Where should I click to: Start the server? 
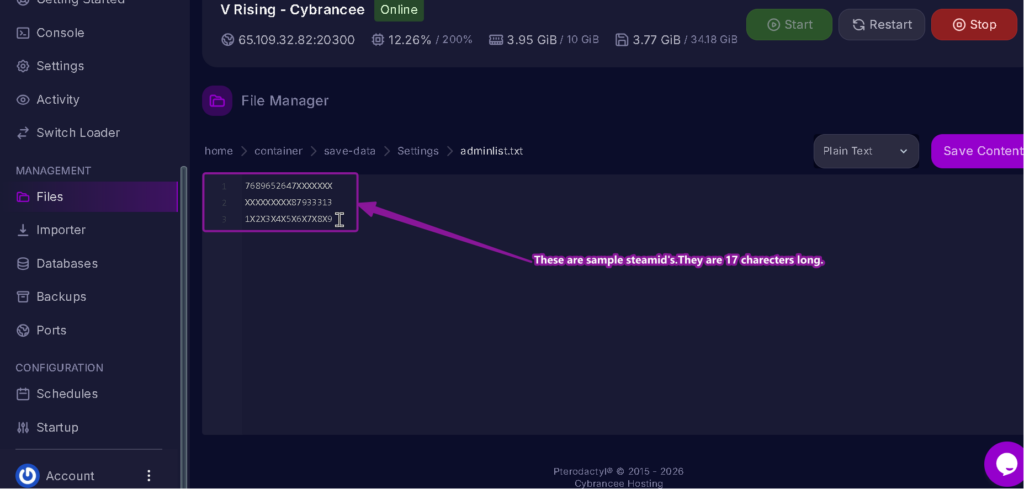789,25
